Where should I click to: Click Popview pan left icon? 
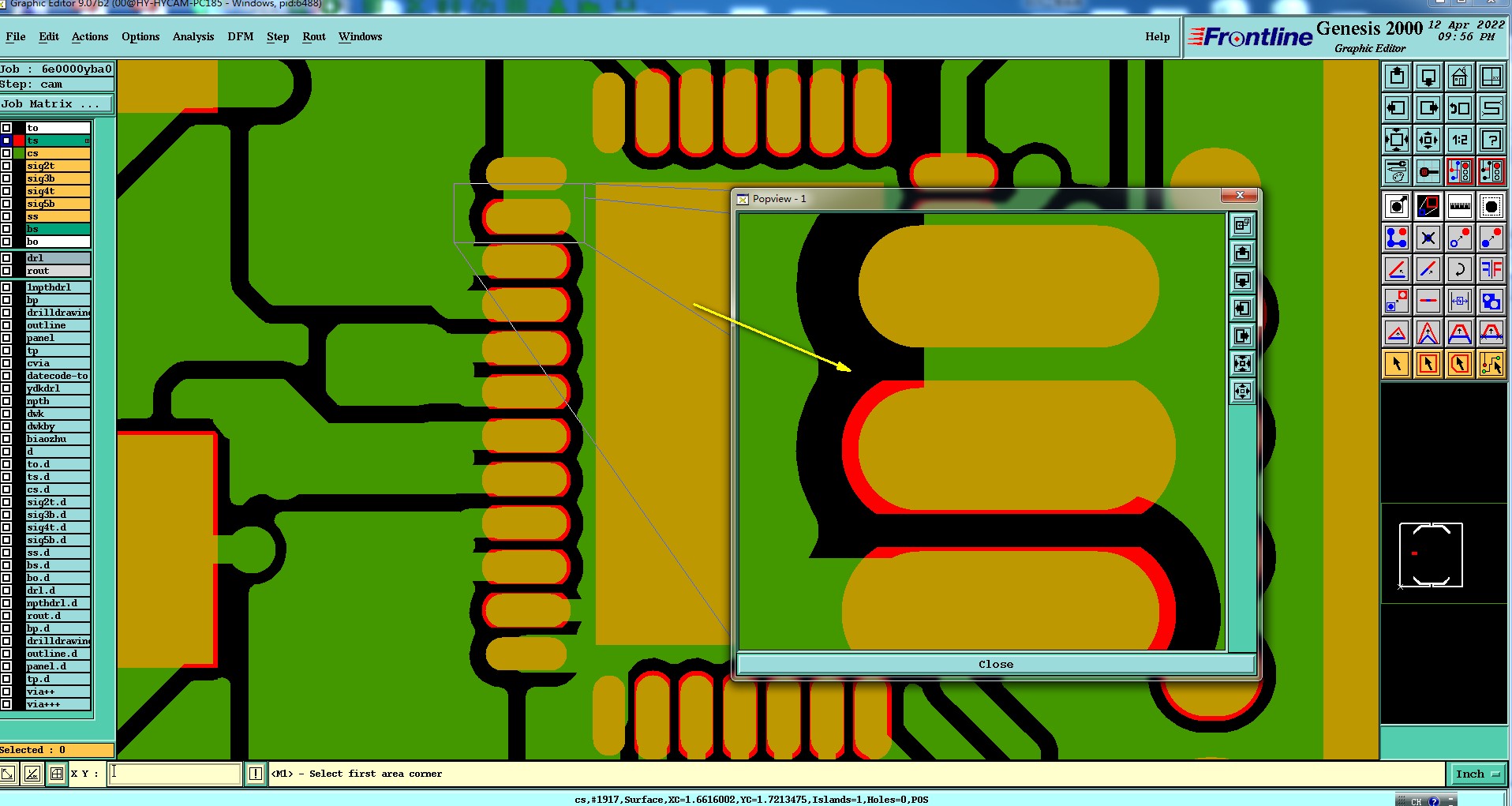click(x=1242, y=309)
